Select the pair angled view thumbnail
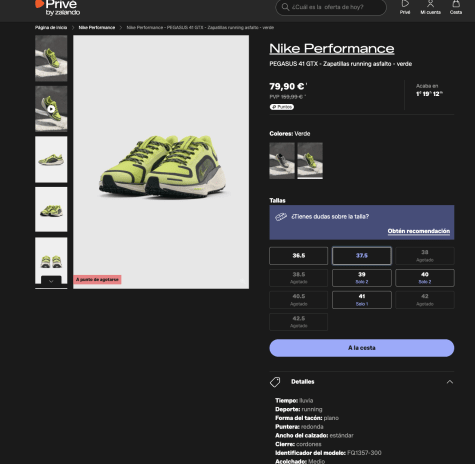 coord(51,210)
